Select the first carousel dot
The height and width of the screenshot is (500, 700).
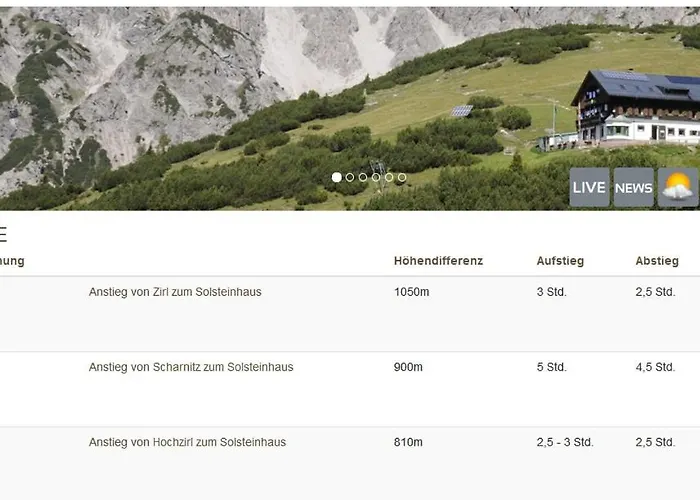[x=337, y=177]
